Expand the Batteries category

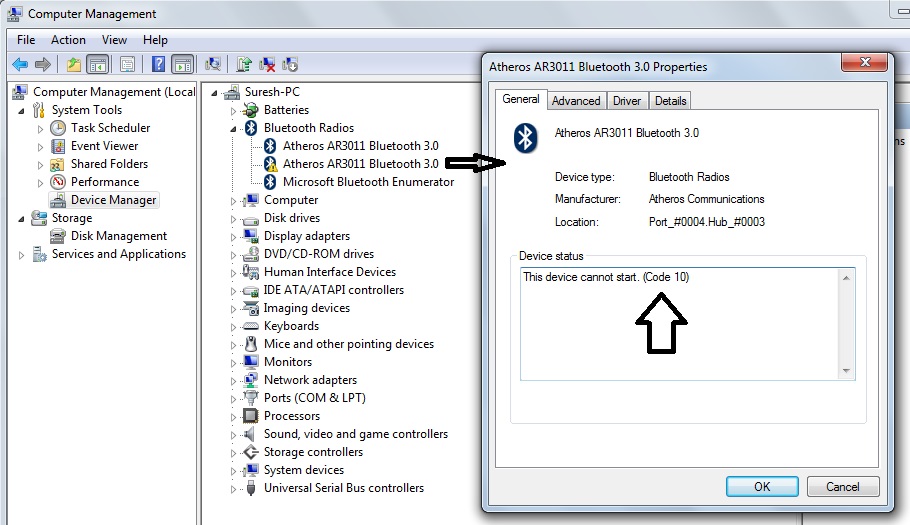point(233,111)
